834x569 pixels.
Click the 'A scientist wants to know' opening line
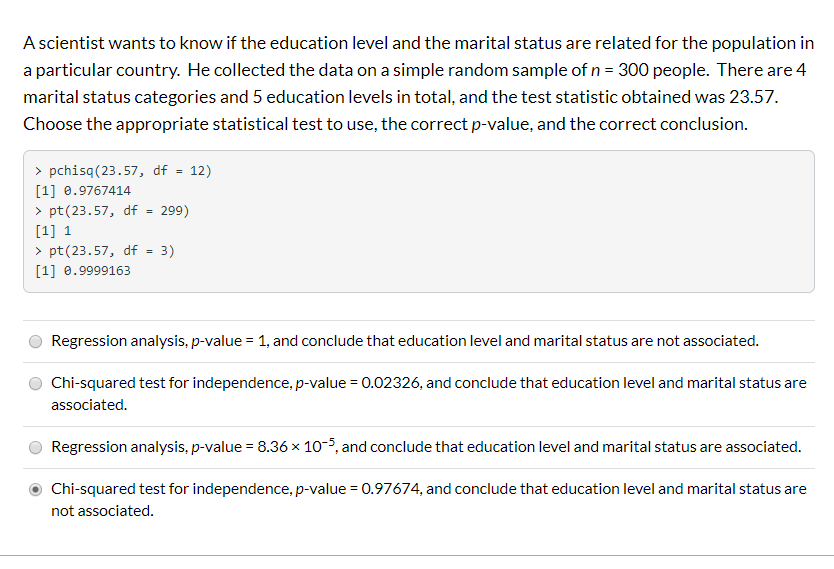pos(419,43)
